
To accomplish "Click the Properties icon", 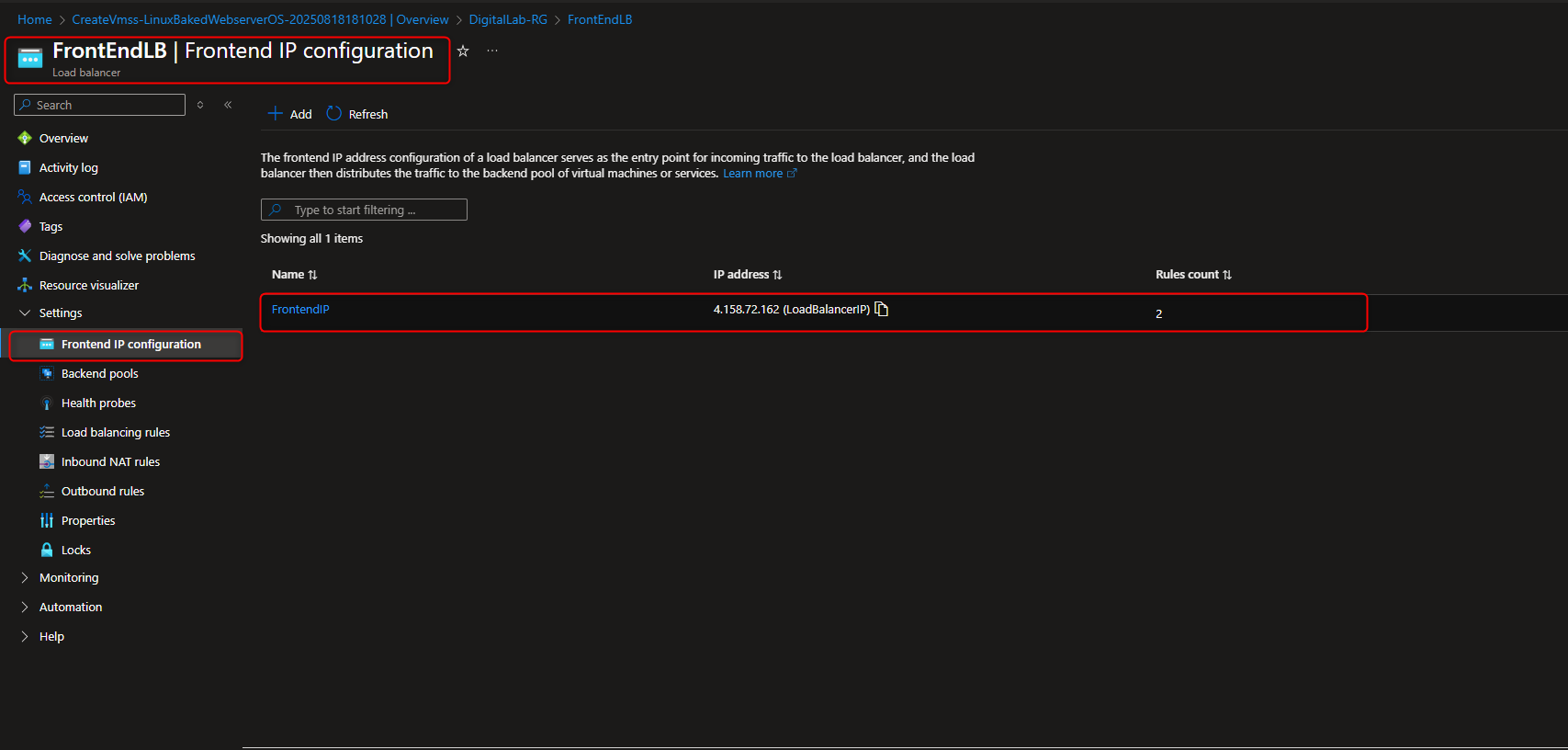I will click(x=47, y=520).
